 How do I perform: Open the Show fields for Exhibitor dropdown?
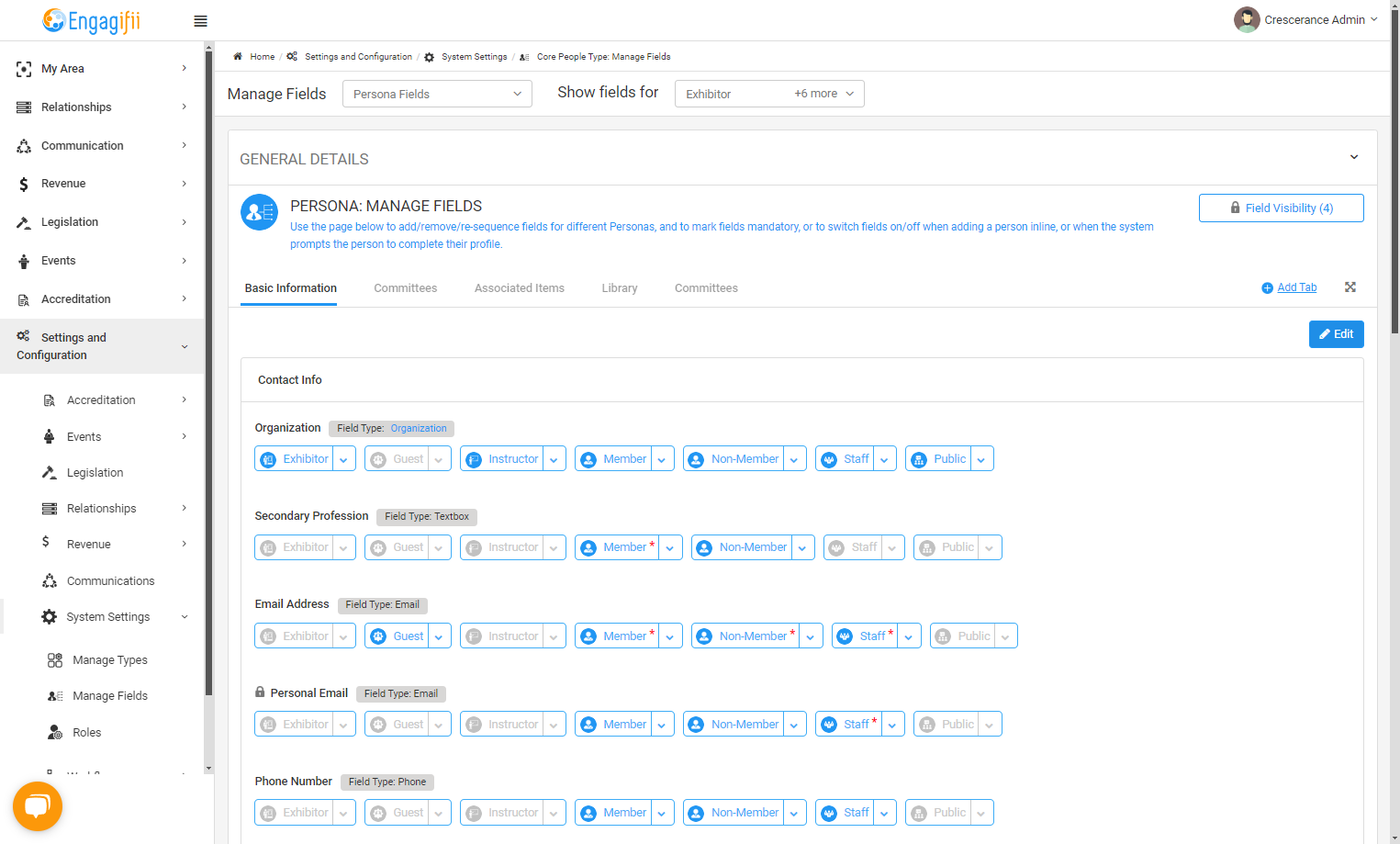point(769,94)
